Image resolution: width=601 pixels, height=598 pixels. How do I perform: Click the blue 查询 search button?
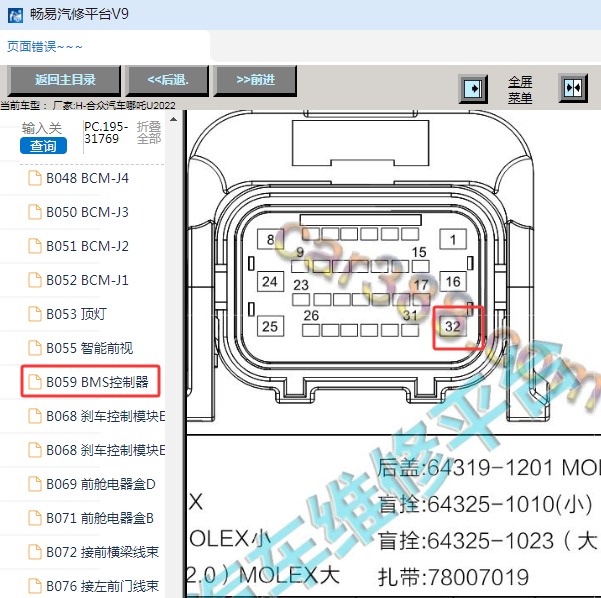pos(43,146)
